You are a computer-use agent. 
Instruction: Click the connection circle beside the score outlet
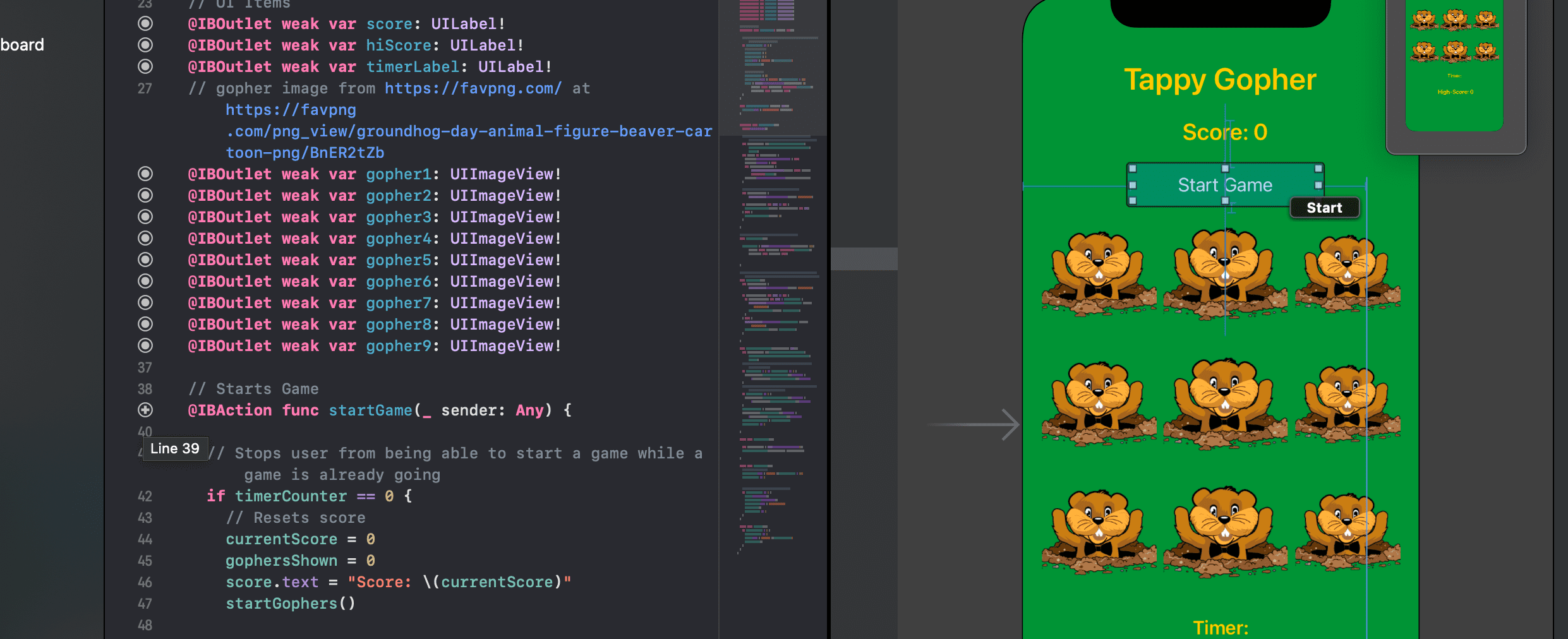(x=145, y=24)
